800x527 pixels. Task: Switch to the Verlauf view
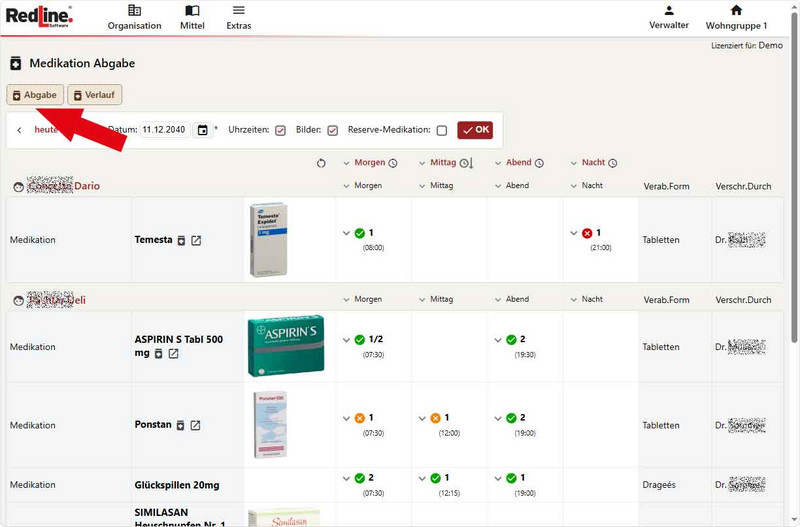[x=94, y=95]
